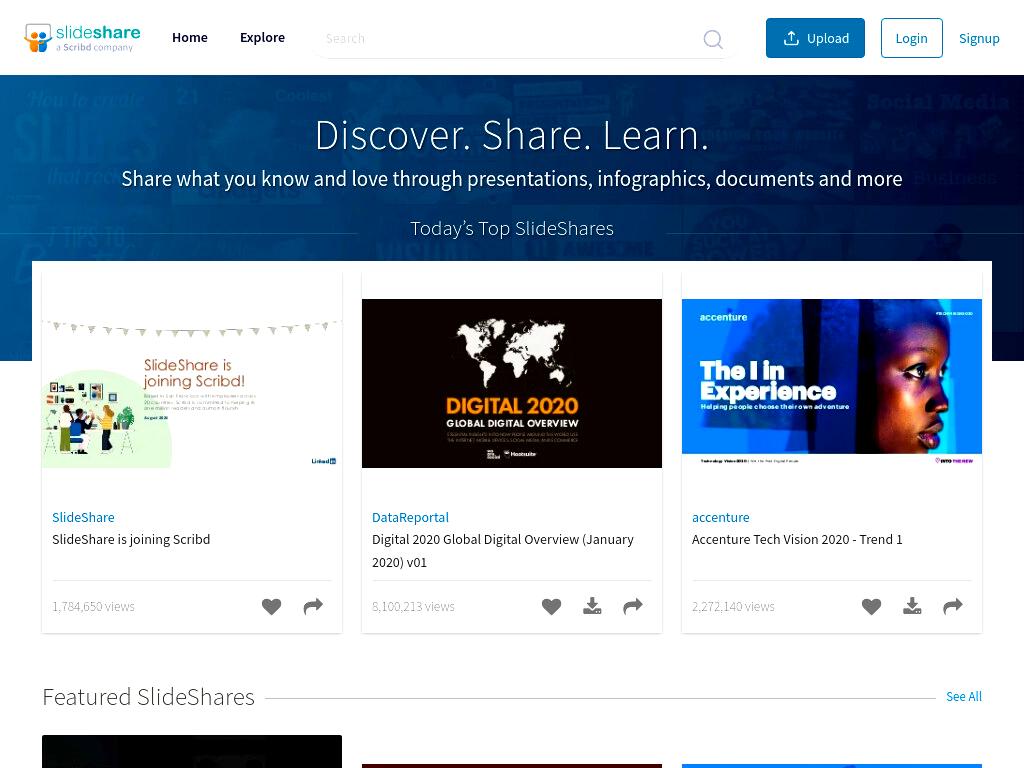Open the Home menu item
The width and height of the screenshot is (1024, 768).
click(190, 38)
